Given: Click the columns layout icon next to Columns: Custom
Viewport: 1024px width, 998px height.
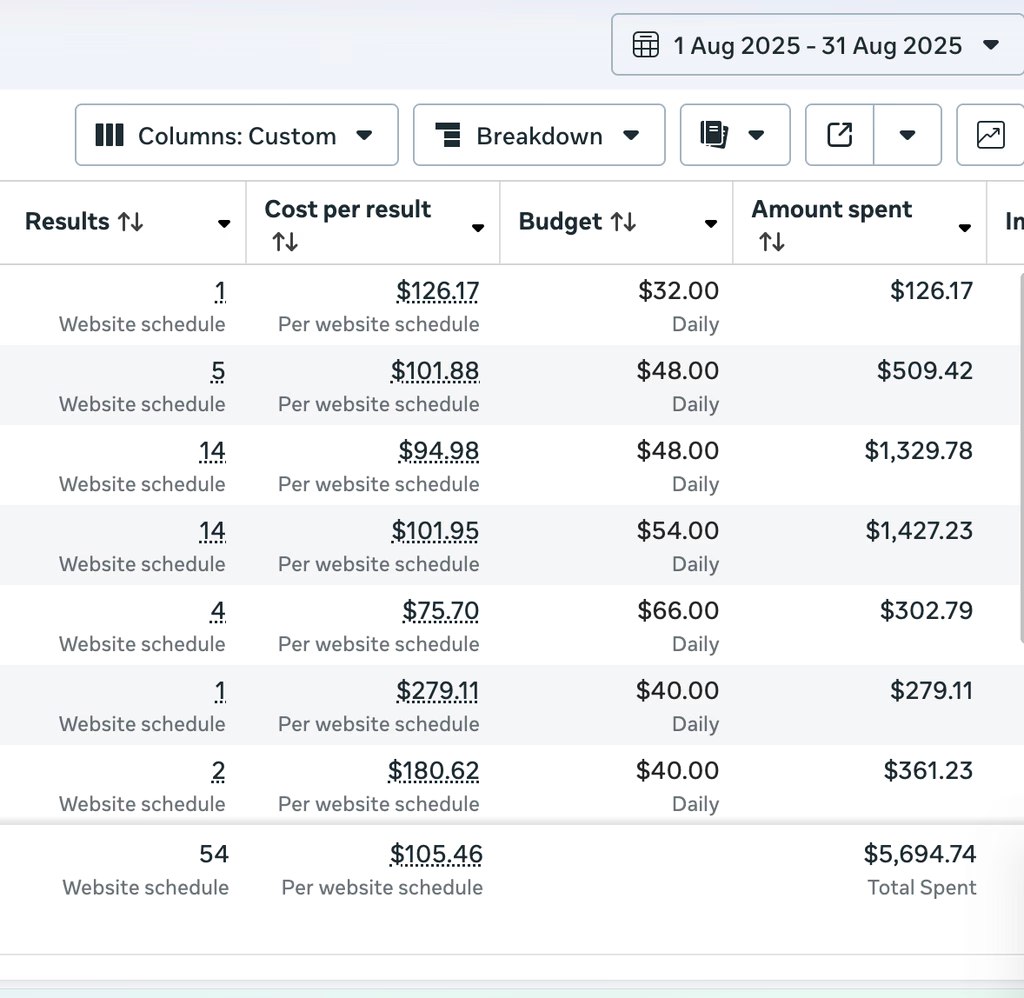Looking at the screenshot, I should tap(109, 135).
